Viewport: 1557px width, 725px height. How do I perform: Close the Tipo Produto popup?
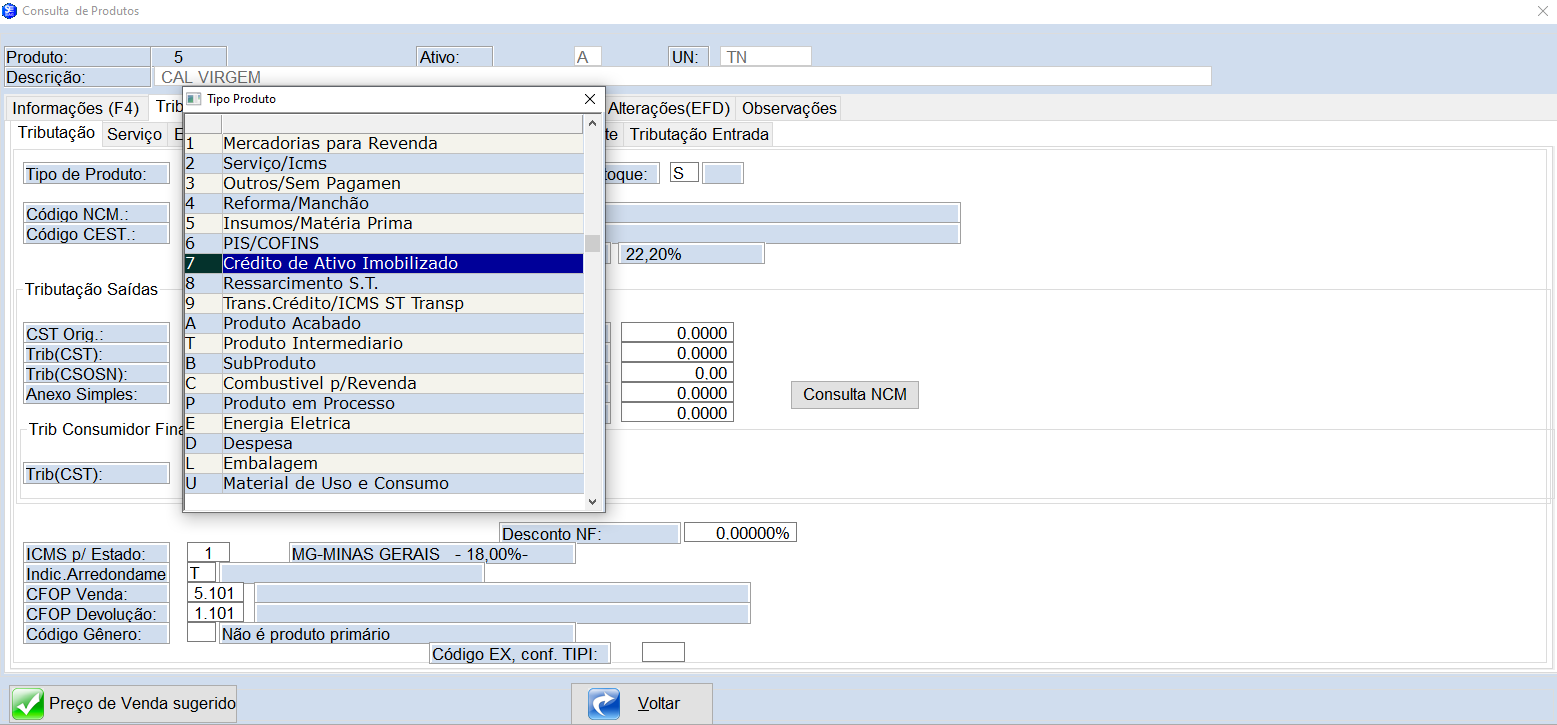590,99
